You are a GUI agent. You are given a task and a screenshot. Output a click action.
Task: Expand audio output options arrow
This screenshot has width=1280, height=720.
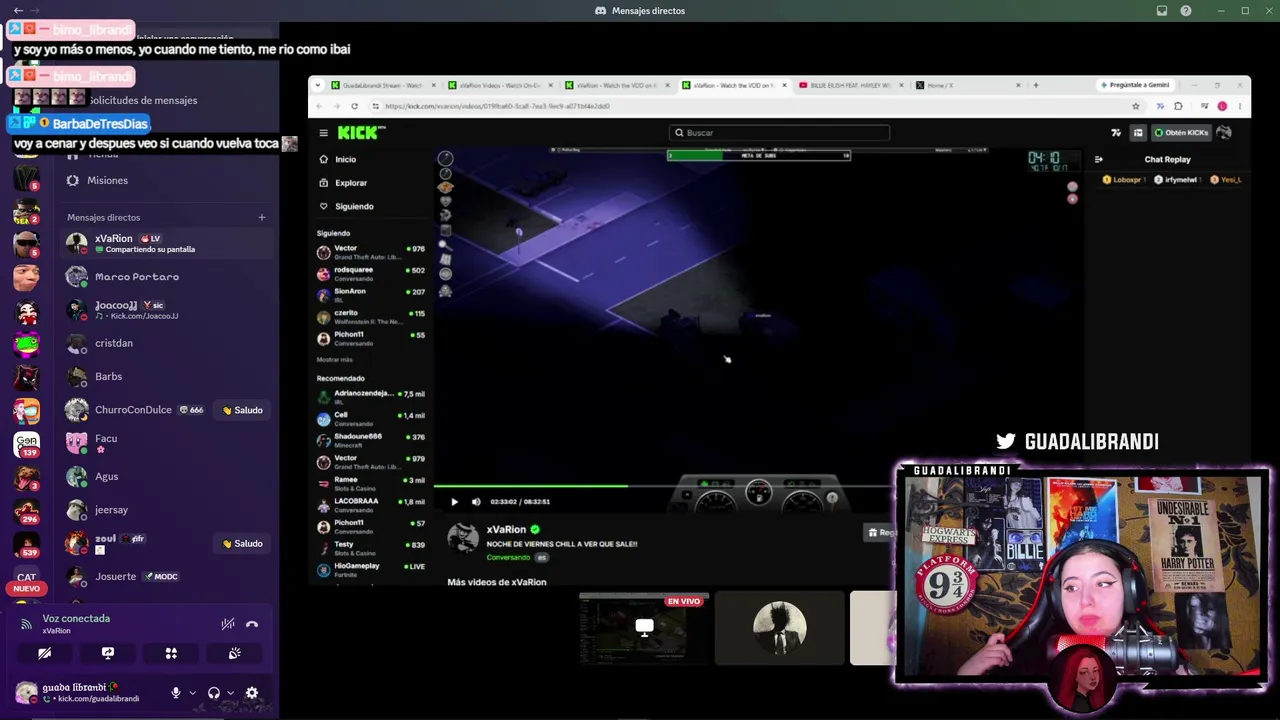(x=230, y=693)
